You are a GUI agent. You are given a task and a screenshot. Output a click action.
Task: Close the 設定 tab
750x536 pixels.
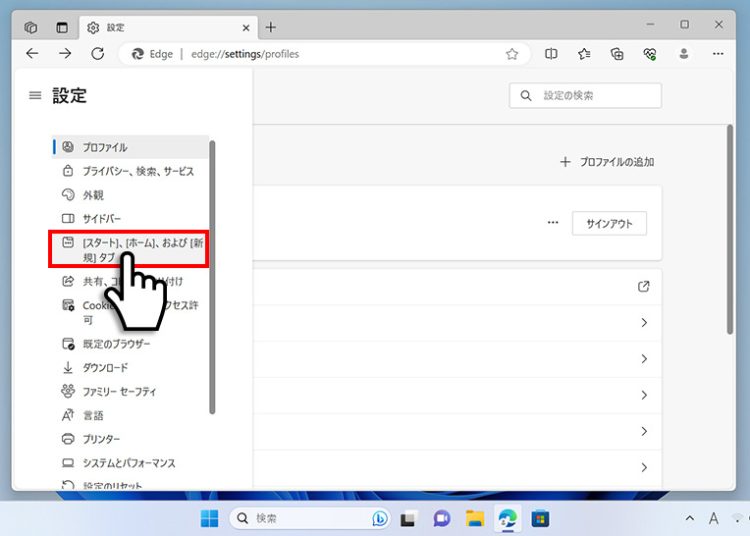246,28
